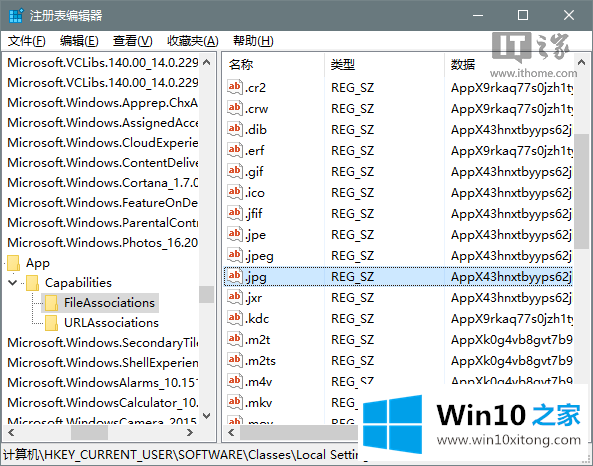
Task: Click the string value icon for .jpg
Action: (x=234, y=276)
